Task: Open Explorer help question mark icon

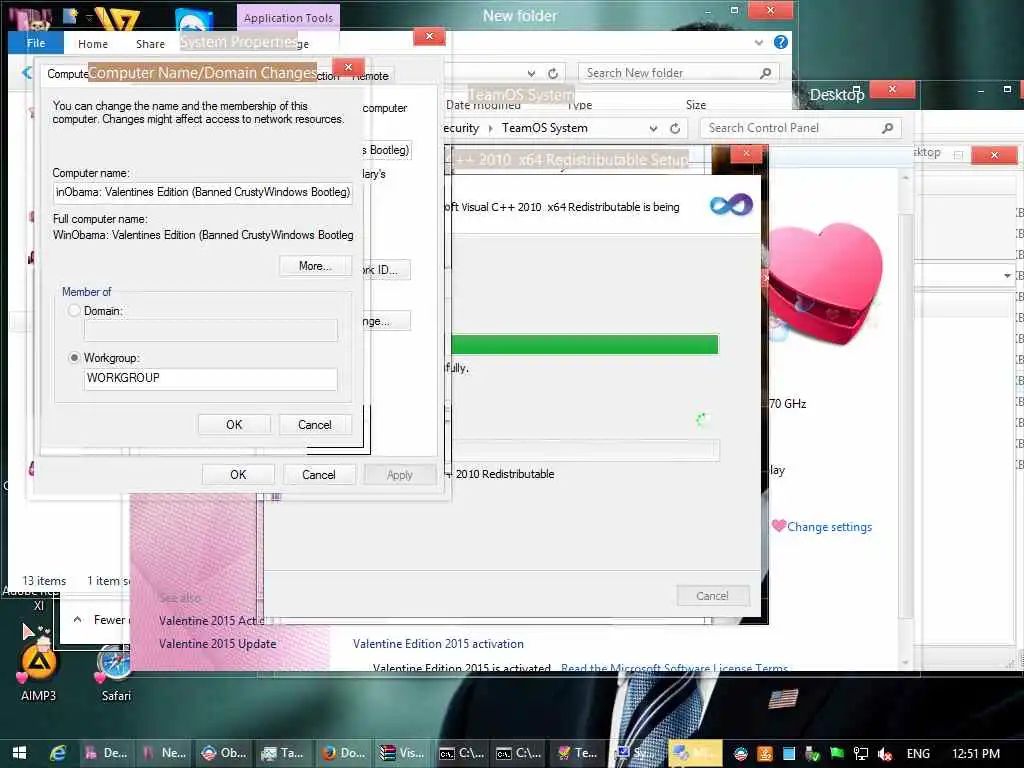Action: coord(780,42)
